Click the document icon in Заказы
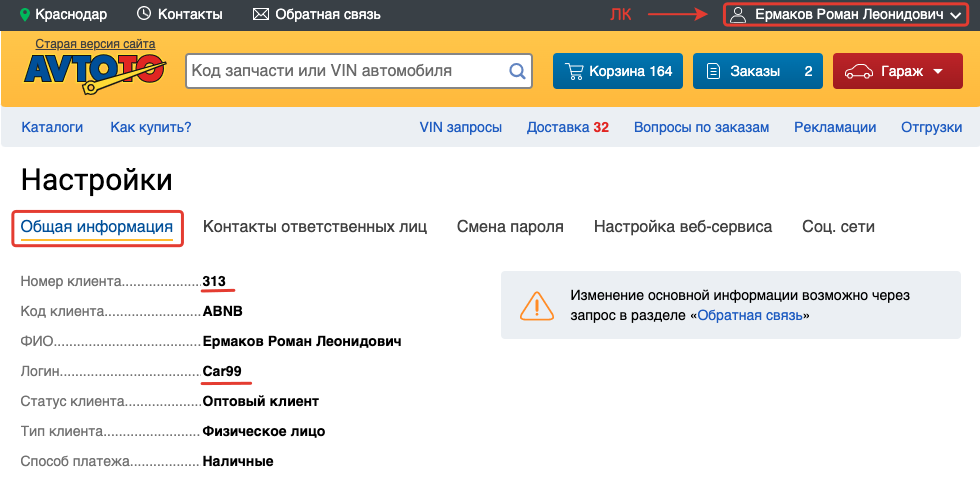The width and height of the screenshot is (980, 477). tap(712, 71)
